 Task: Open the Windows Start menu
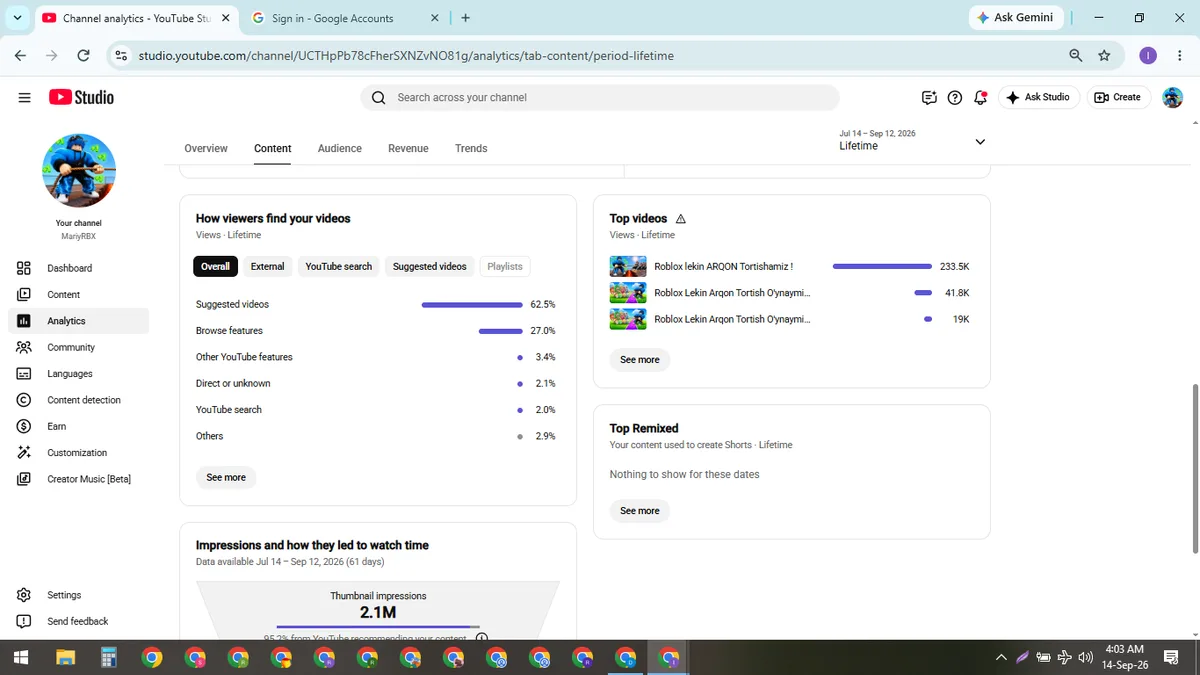[x=21, y=657]
